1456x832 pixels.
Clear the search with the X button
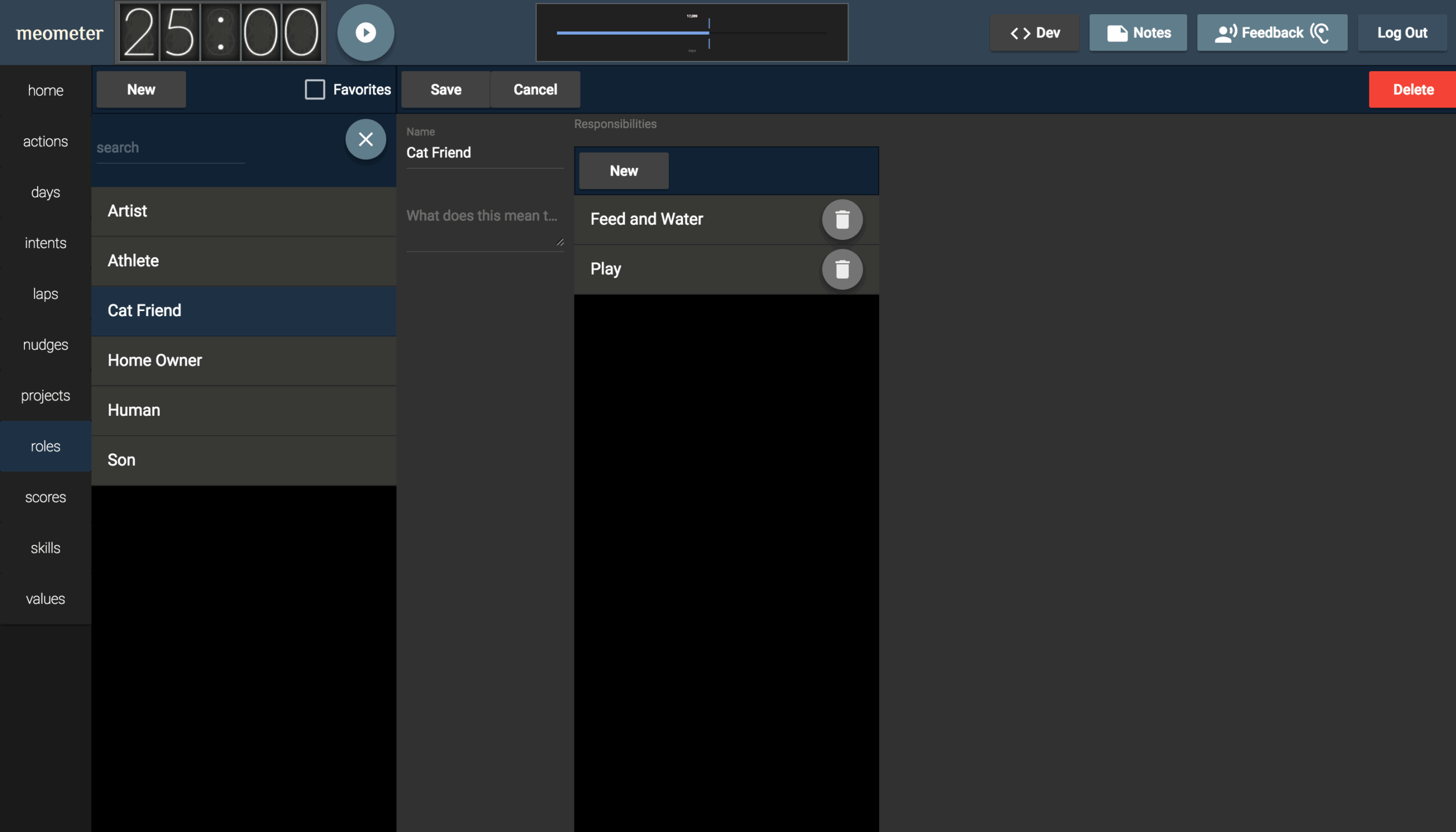pos(365,139)
